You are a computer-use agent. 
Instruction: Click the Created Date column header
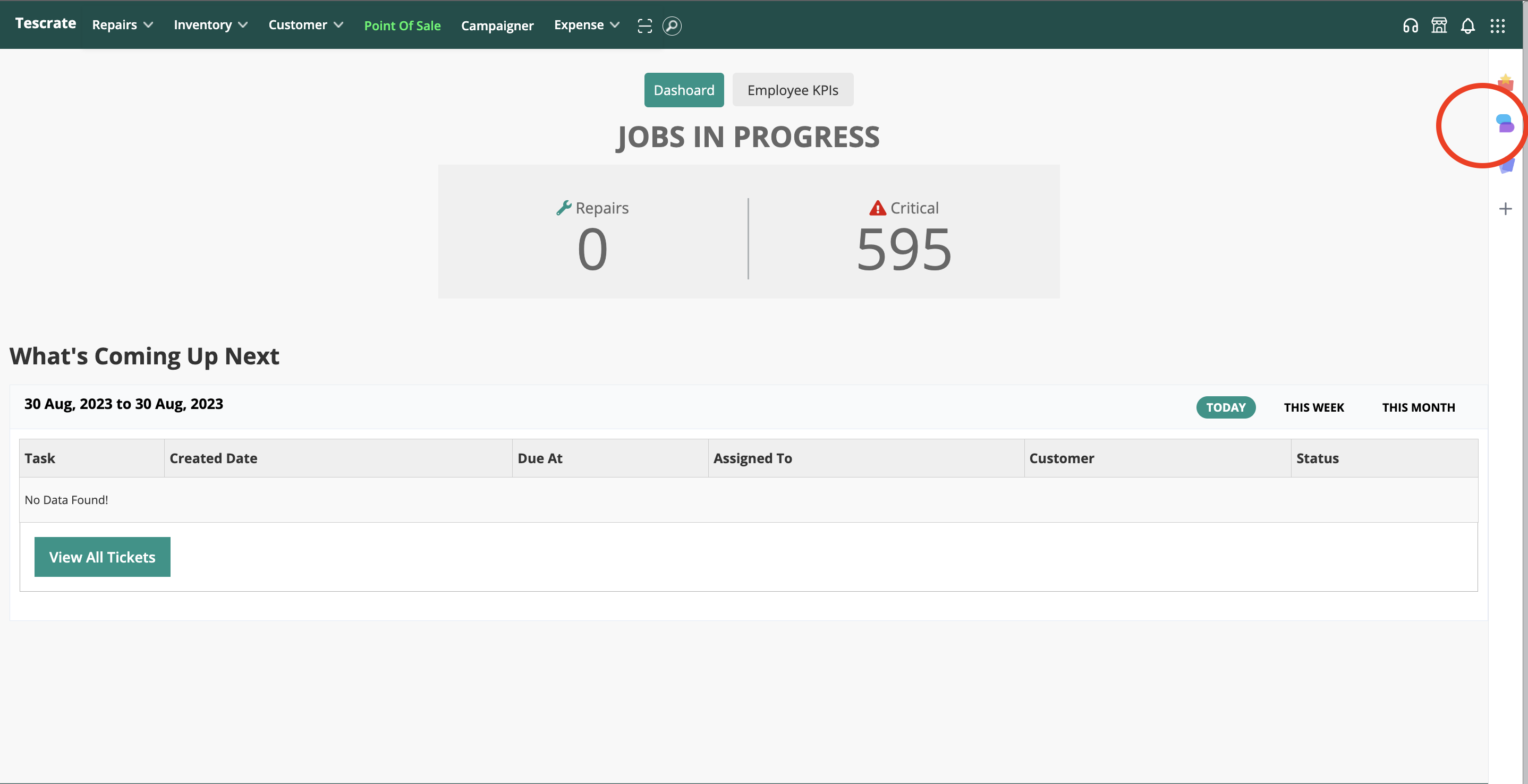pos(338,458)
